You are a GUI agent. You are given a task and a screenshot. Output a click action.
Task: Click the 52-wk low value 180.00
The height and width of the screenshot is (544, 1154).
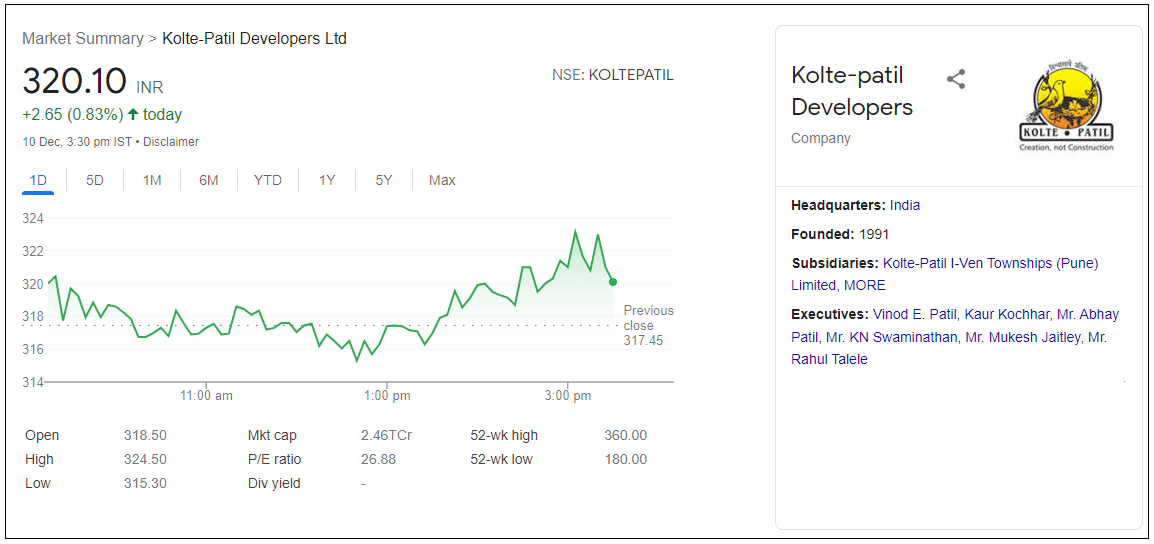point(626,459)
